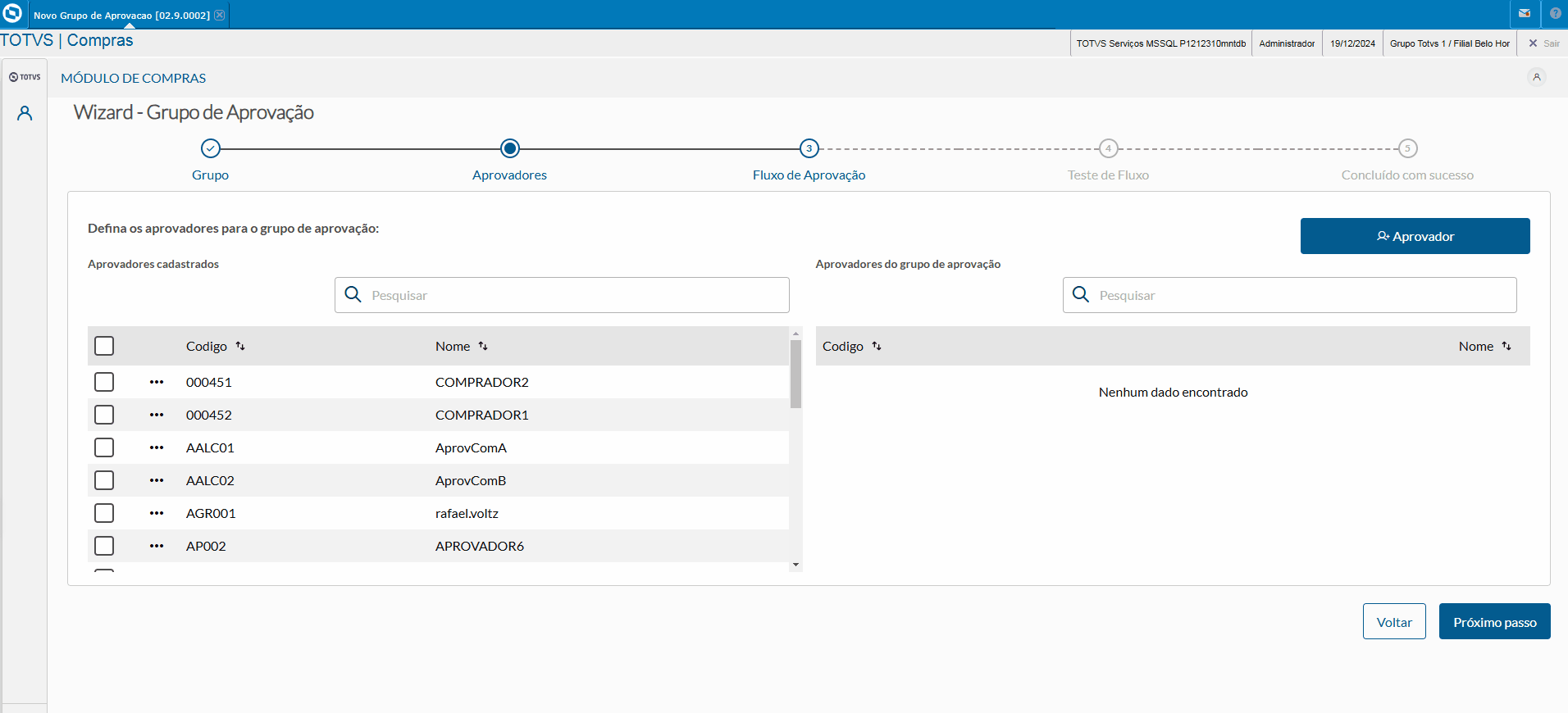Check the box for AprovComB
The image size is (1568, 713).
104,480
